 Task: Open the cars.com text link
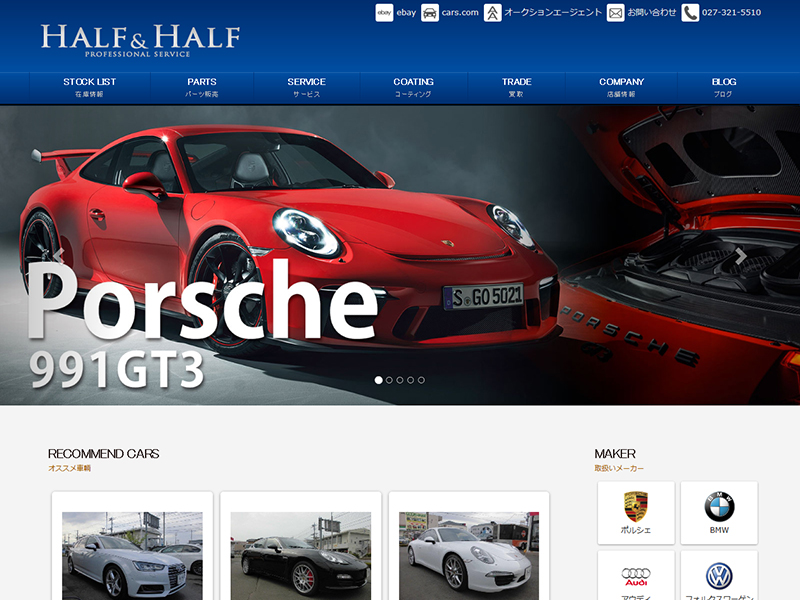coord(460,13)
